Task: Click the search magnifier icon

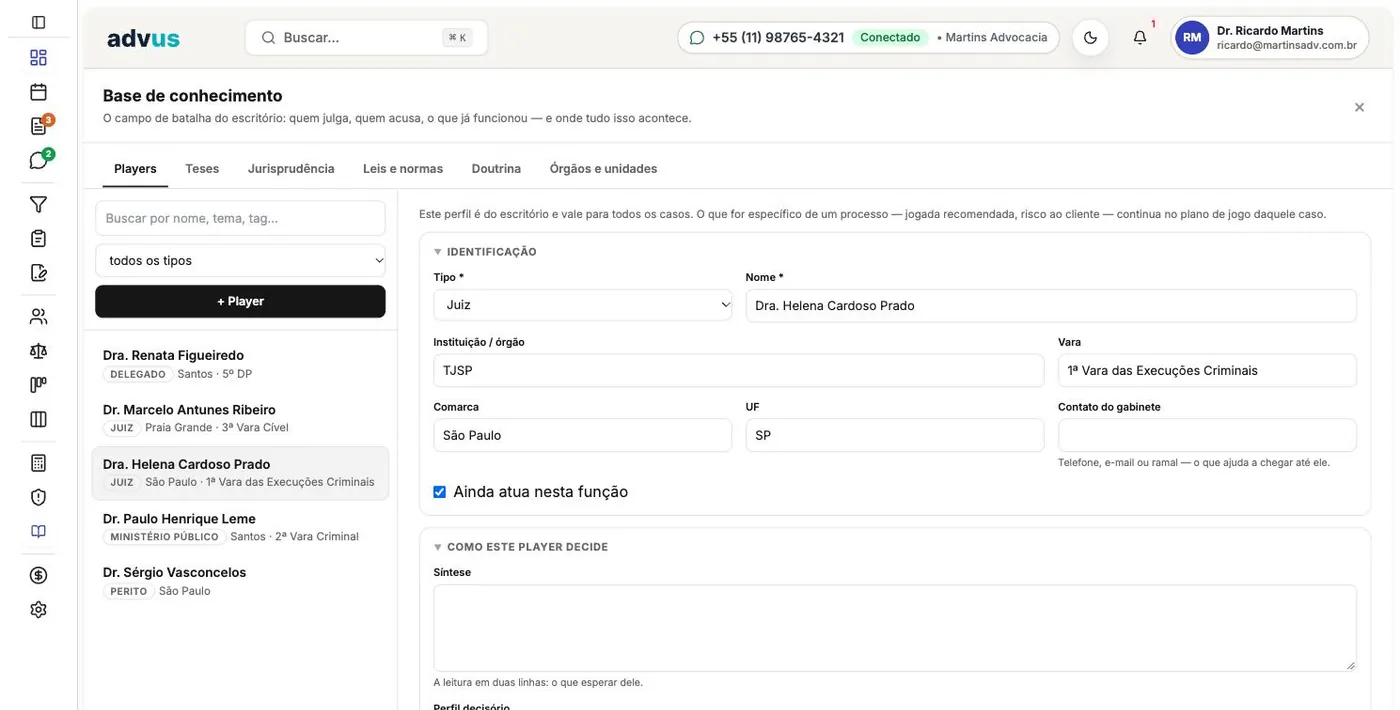Action: click(x=268, y=38)
